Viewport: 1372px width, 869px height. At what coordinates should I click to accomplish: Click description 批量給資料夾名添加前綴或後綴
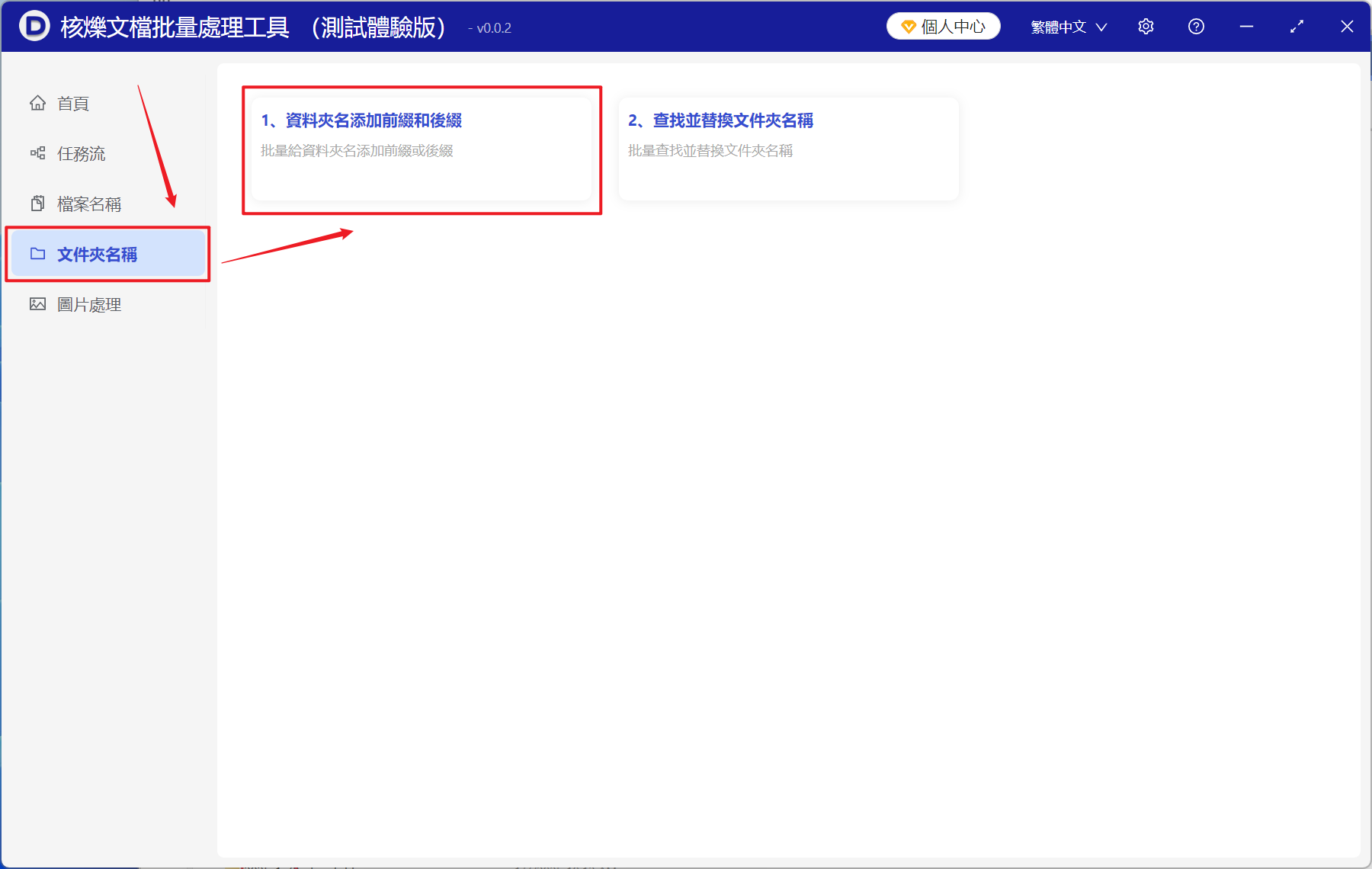tap(357, 151)
